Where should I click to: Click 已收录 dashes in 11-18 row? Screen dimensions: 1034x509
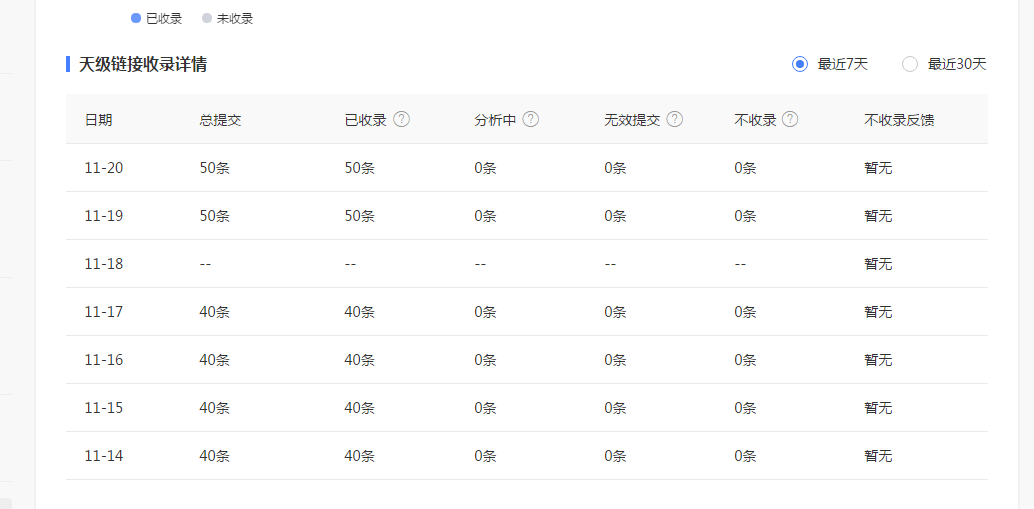(350, 264)
